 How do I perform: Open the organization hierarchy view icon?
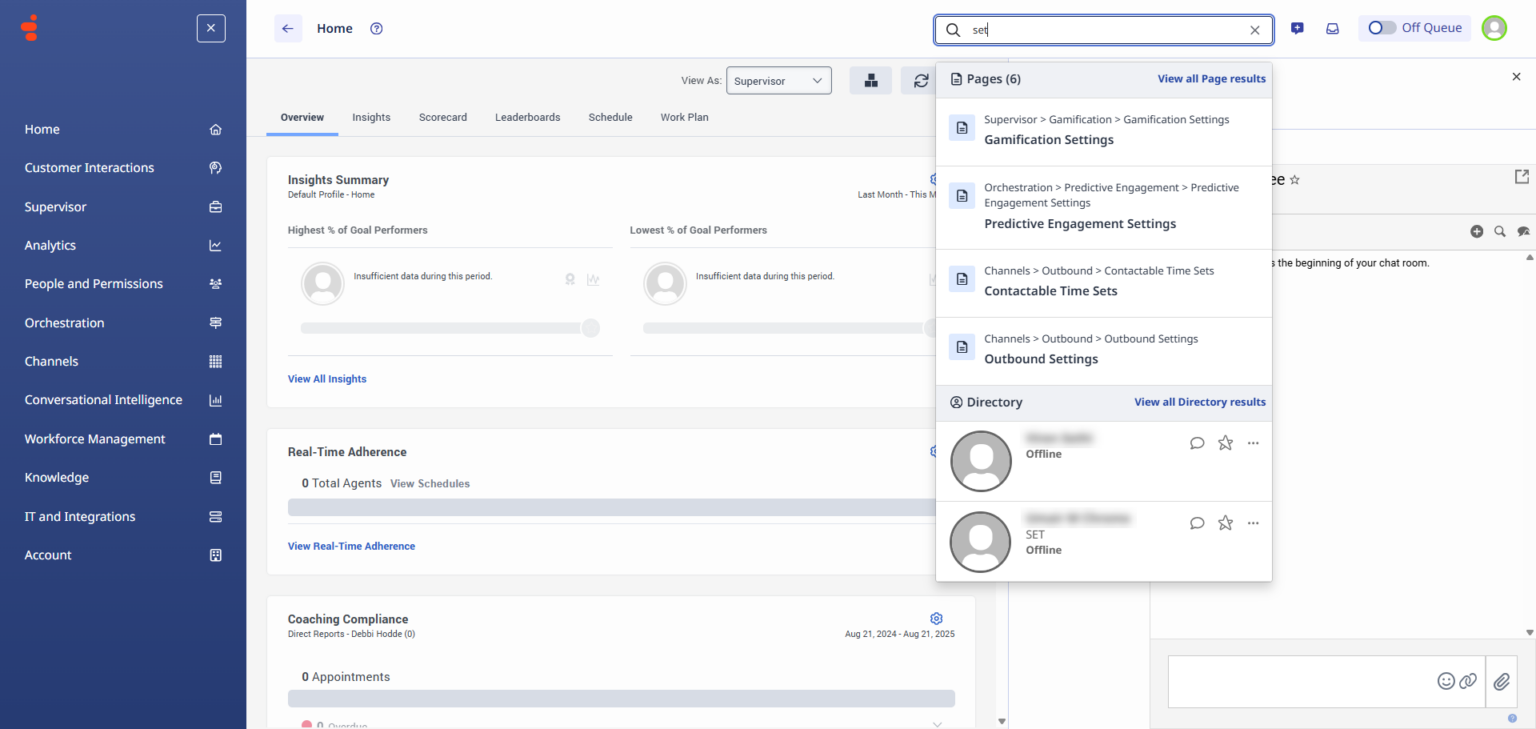point(871,80)
